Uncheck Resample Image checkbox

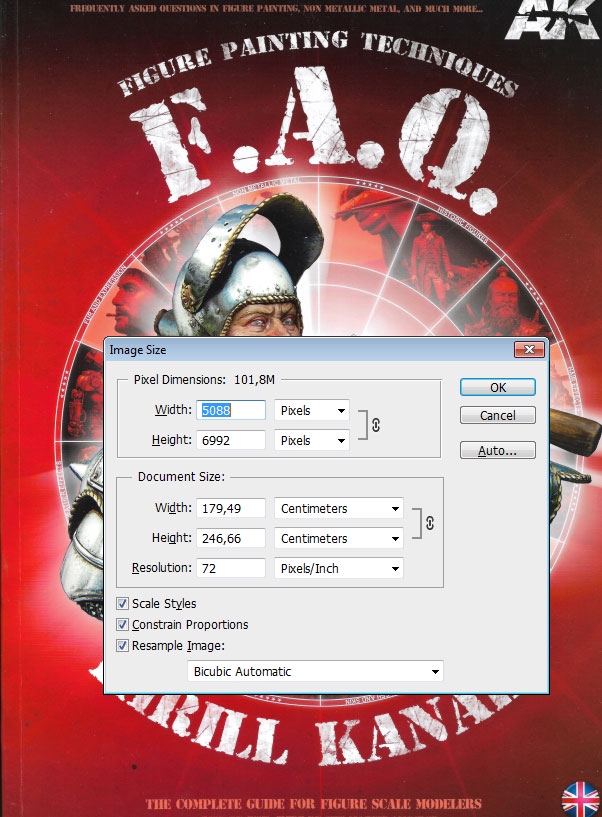click(122, 646)
